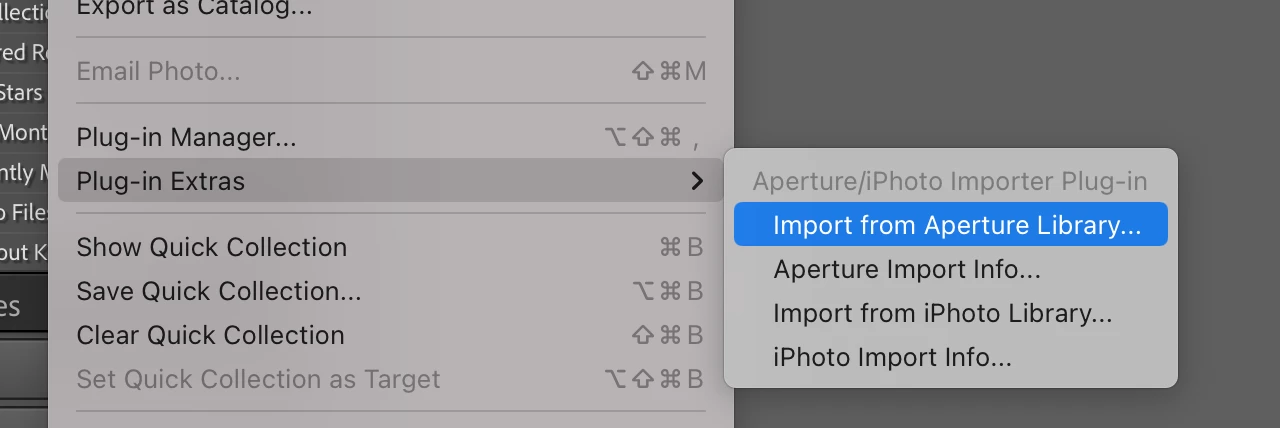
Task: Choose Show Quick Collection
Action: [211, 247]
